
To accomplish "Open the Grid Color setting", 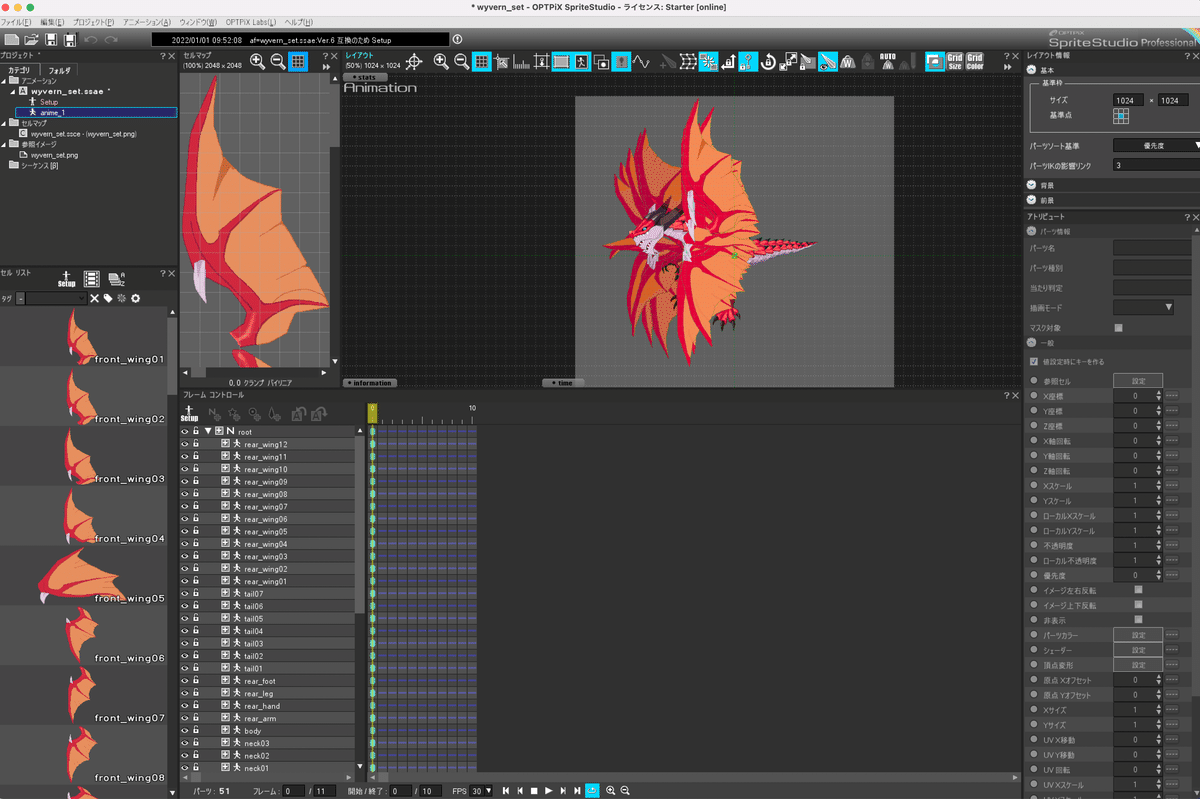I will coord(974,62).
